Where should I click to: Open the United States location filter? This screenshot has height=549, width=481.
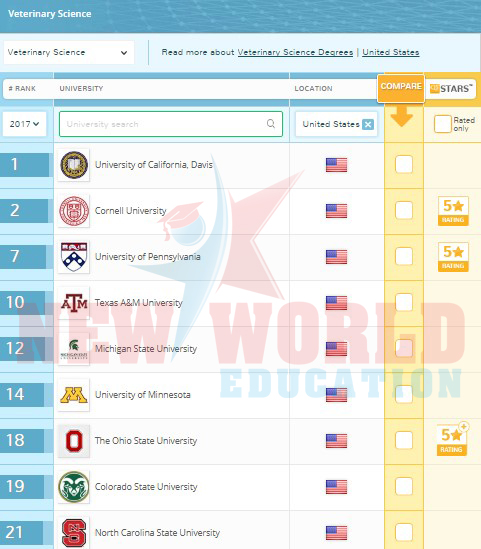point(336,124)
